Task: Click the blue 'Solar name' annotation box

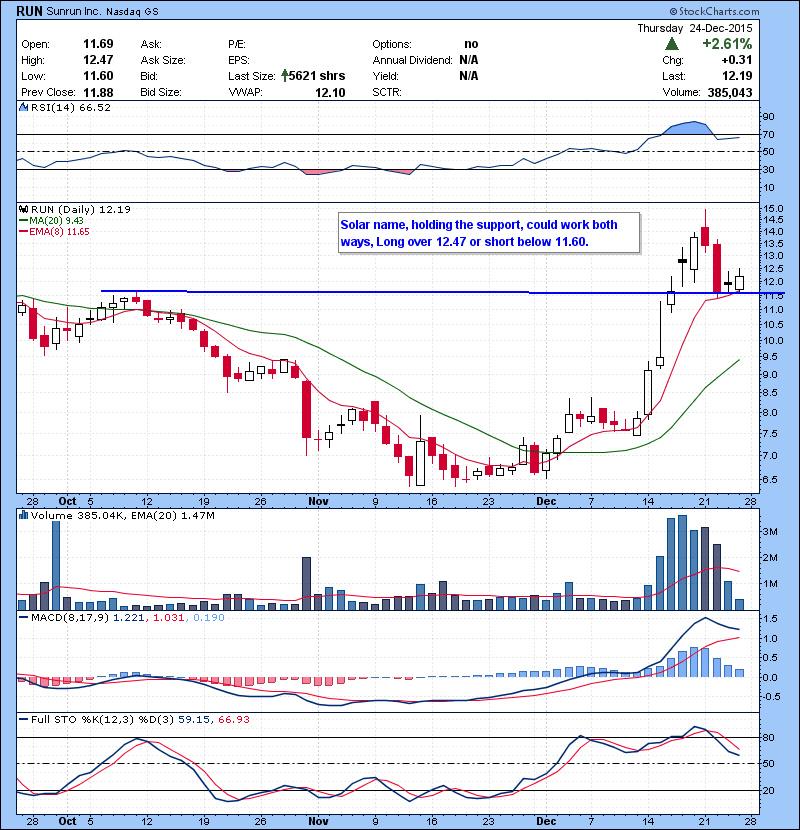Action: click(x=489, y=233)
